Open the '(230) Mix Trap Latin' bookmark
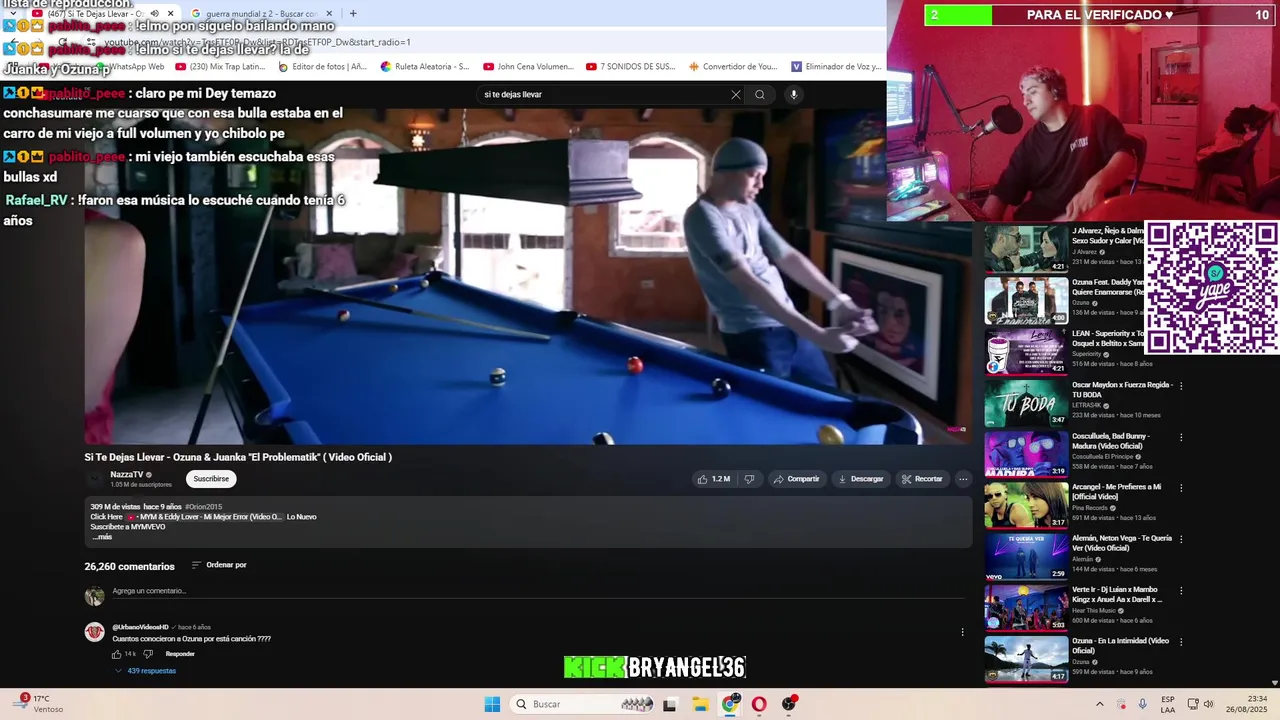 click(220, 67)
